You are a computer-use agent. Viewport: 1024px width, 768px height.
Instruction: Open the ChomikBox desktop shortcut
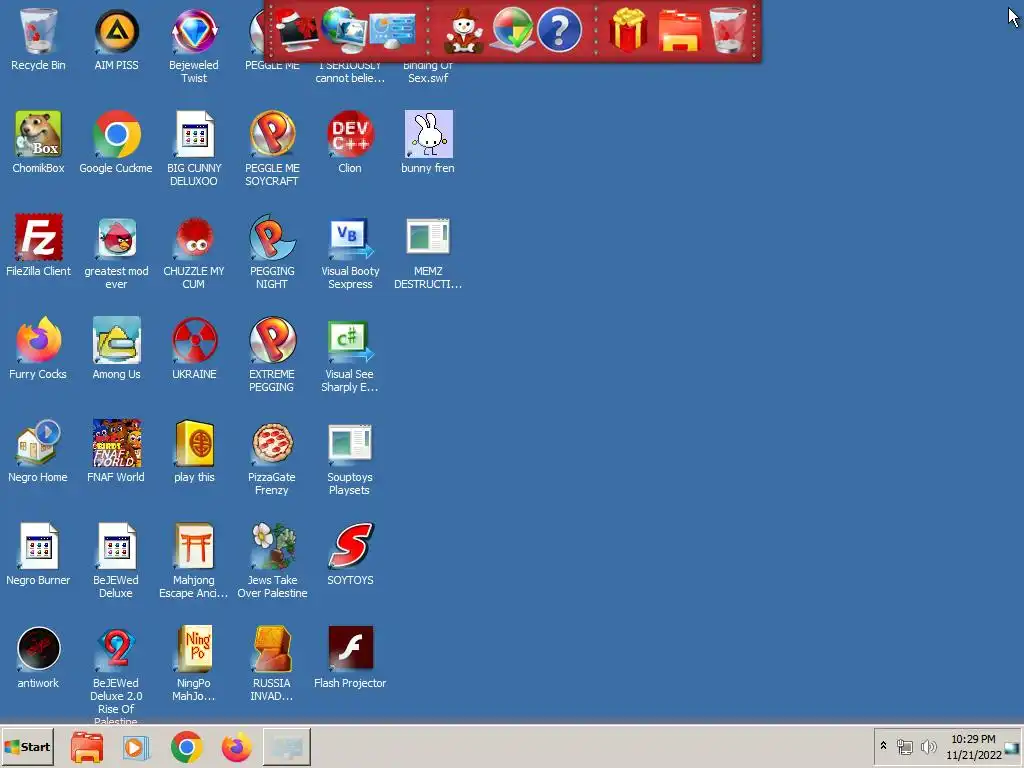[x=38, y=142]
